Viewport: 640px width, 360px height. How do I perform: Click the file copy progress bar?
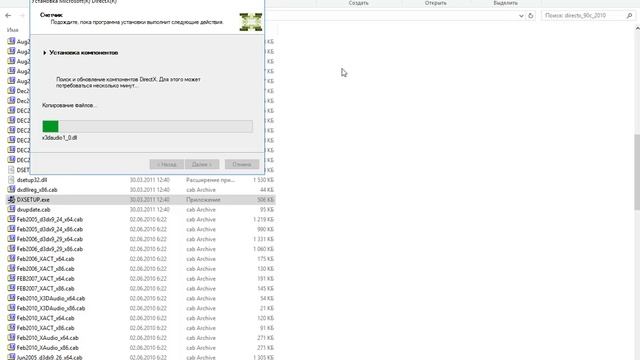pyautogui.click(x=147, y=126)
